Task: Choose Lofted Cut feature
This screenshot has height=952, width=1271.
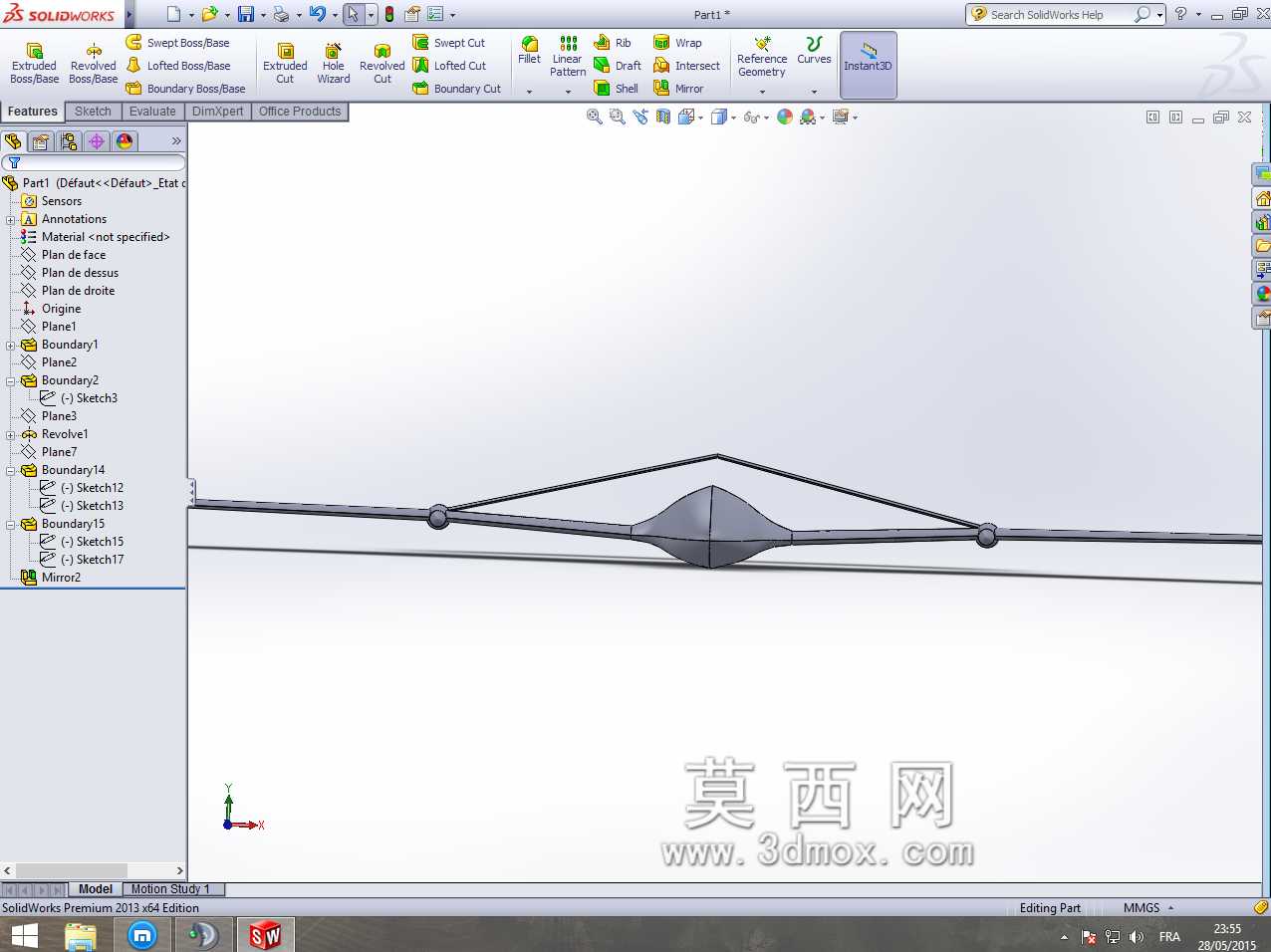Action: (x=449, y=66)
